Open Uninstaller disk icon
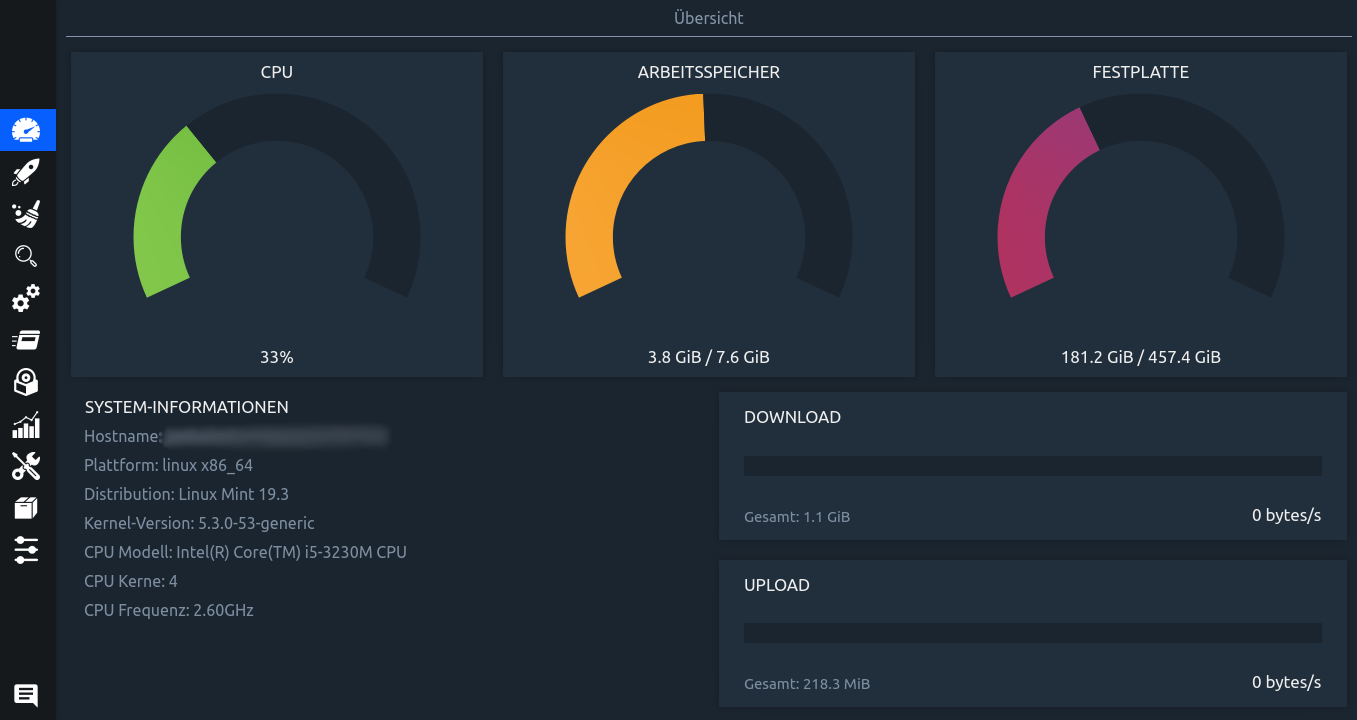The height and width of the screenshot is (720, 1357). tap(27, 382)
